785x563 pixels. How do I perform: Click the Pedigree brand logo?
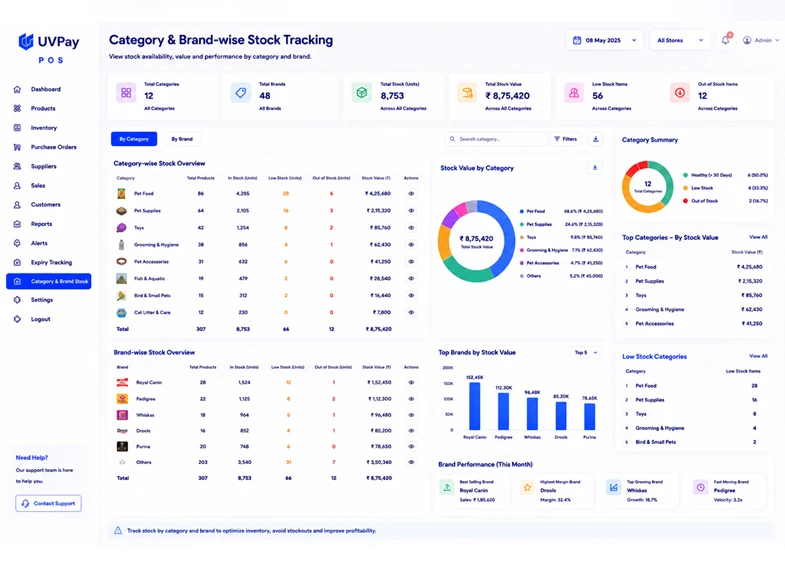(122, 399)
